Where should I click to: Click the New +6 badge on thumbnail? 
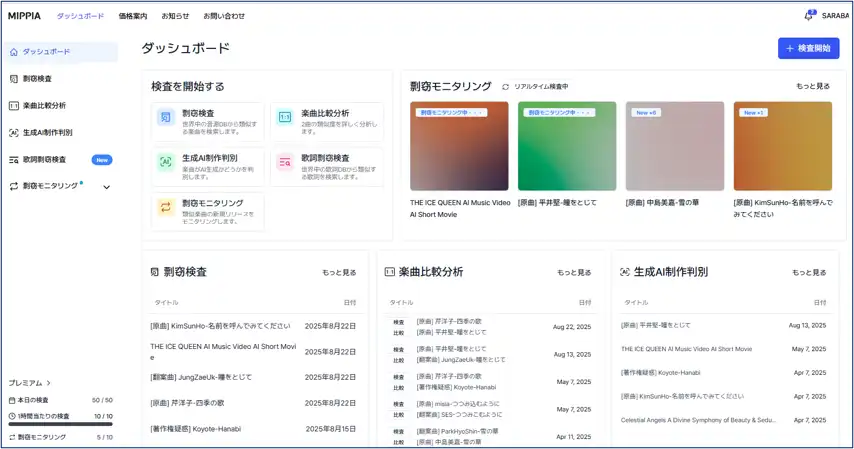pyautogui.click(x=646, y=113)
